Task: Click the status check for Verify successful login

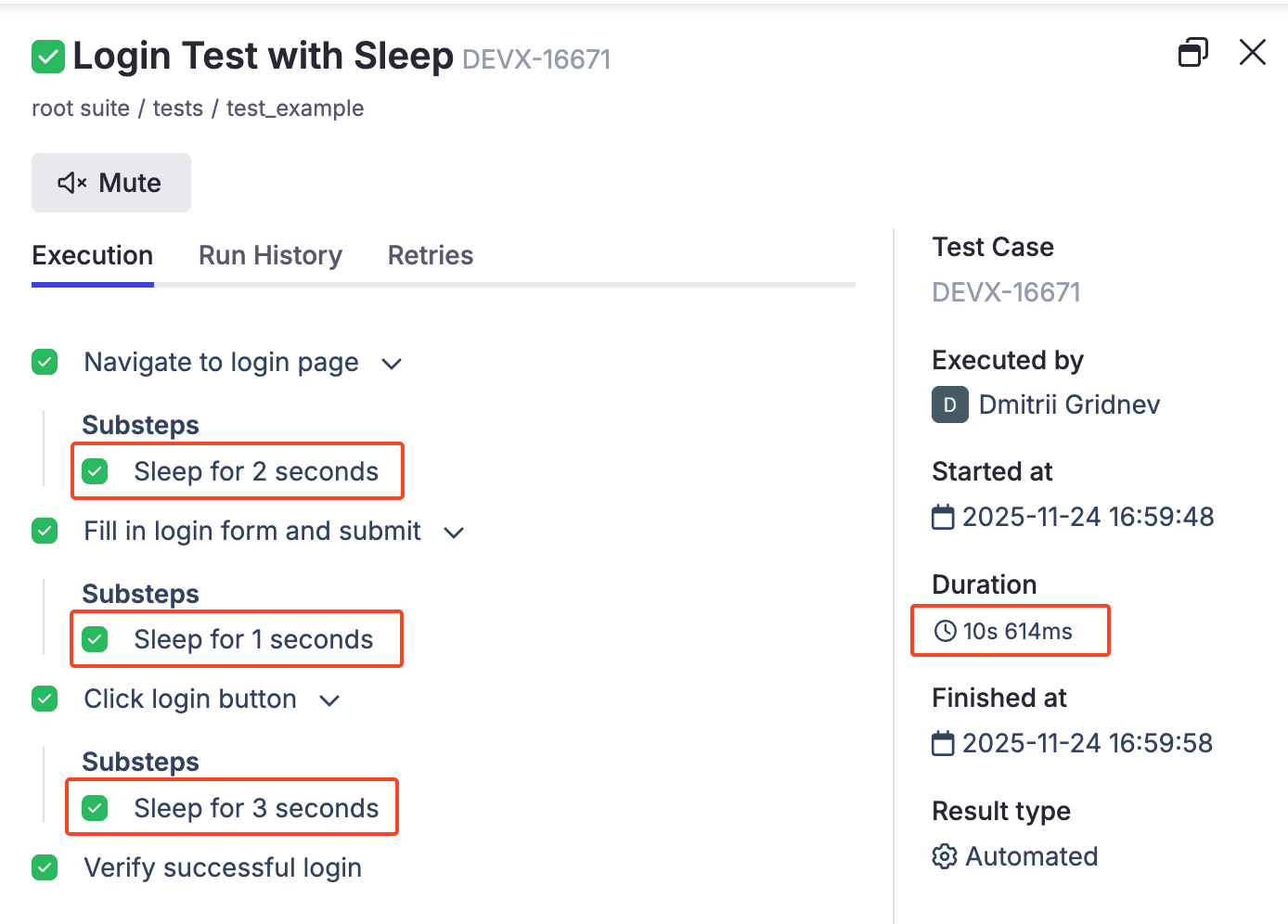Action: point(45,867)
